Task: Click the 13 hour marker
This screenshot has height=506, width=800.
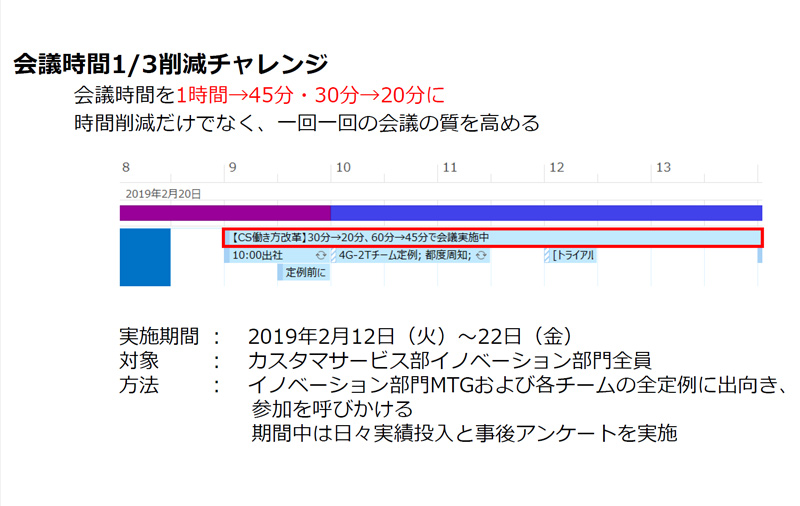Action: [x=663, y=167]
